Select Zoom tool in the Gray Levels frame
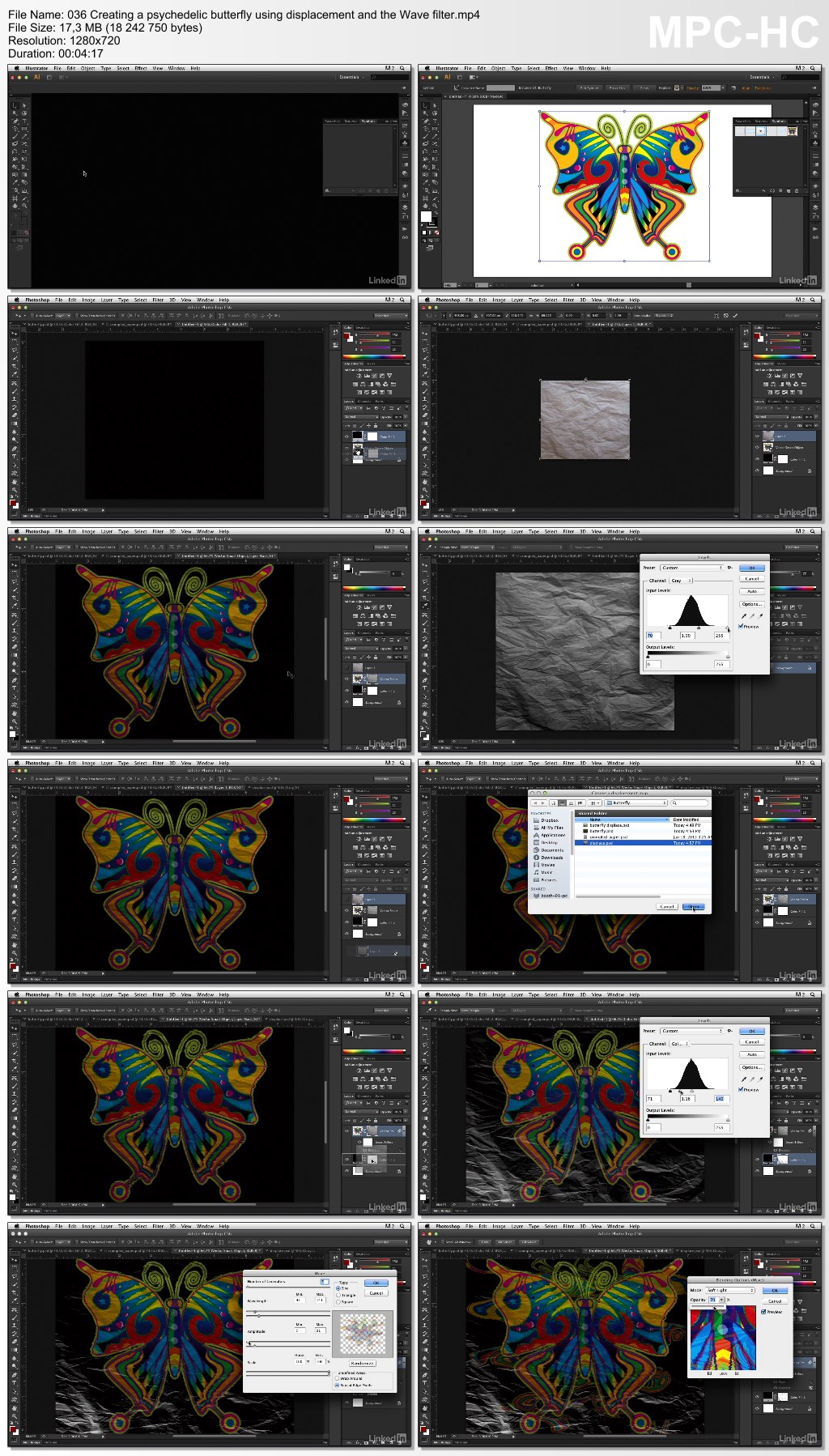The width and height of the screenshot is (829, 1456). tap(425, 722)
